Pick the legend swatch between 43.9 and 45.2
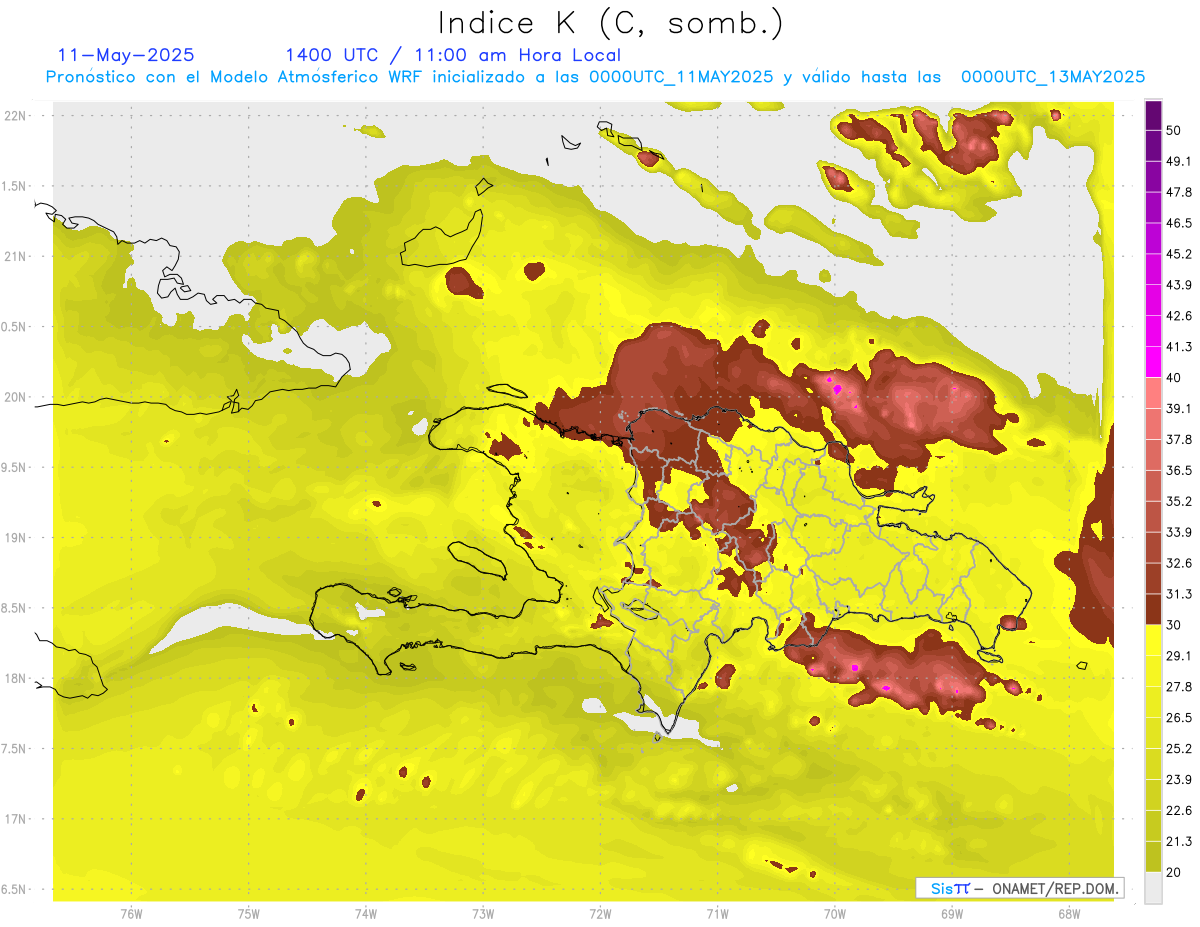Screen dimensions: 1200x927 coord(1153,269)
